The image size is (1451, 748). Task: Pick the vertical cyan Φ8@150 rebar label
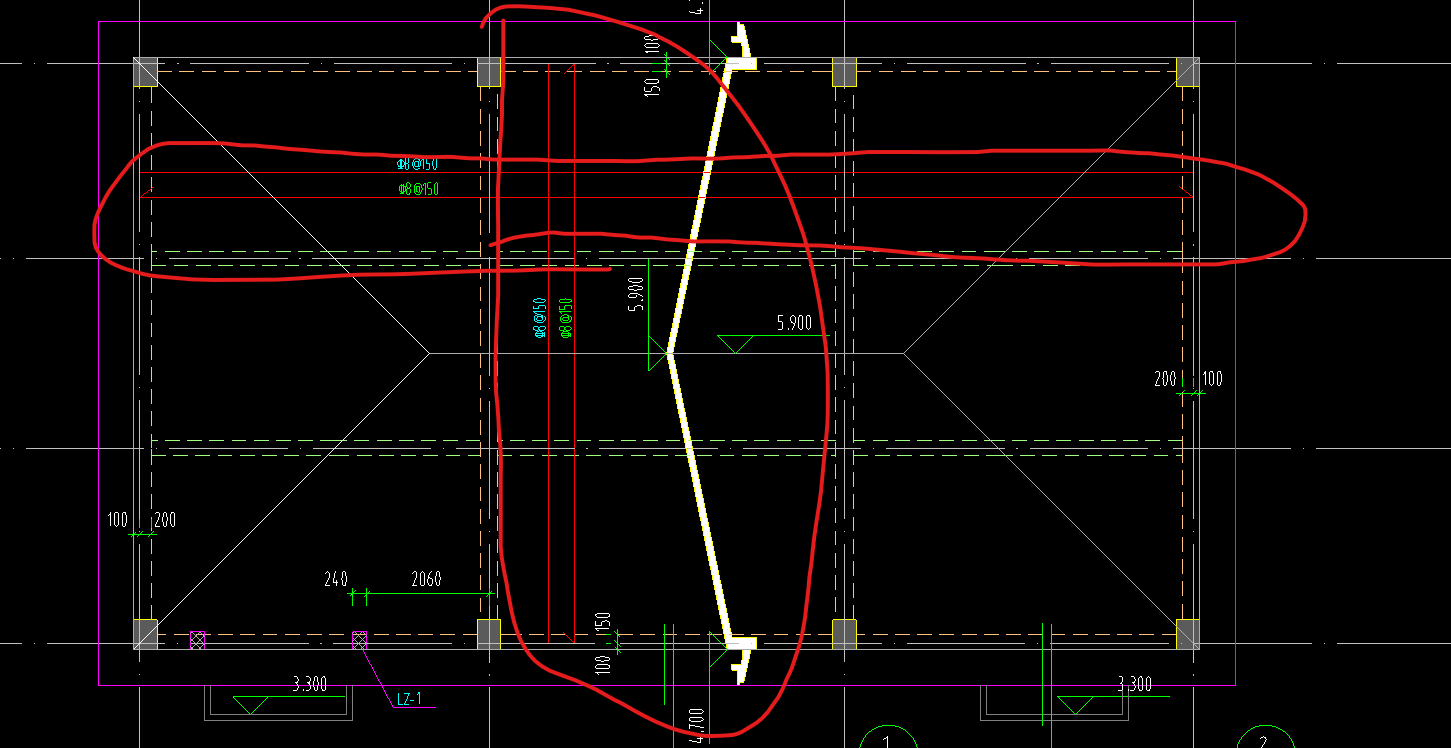(540, 318)
